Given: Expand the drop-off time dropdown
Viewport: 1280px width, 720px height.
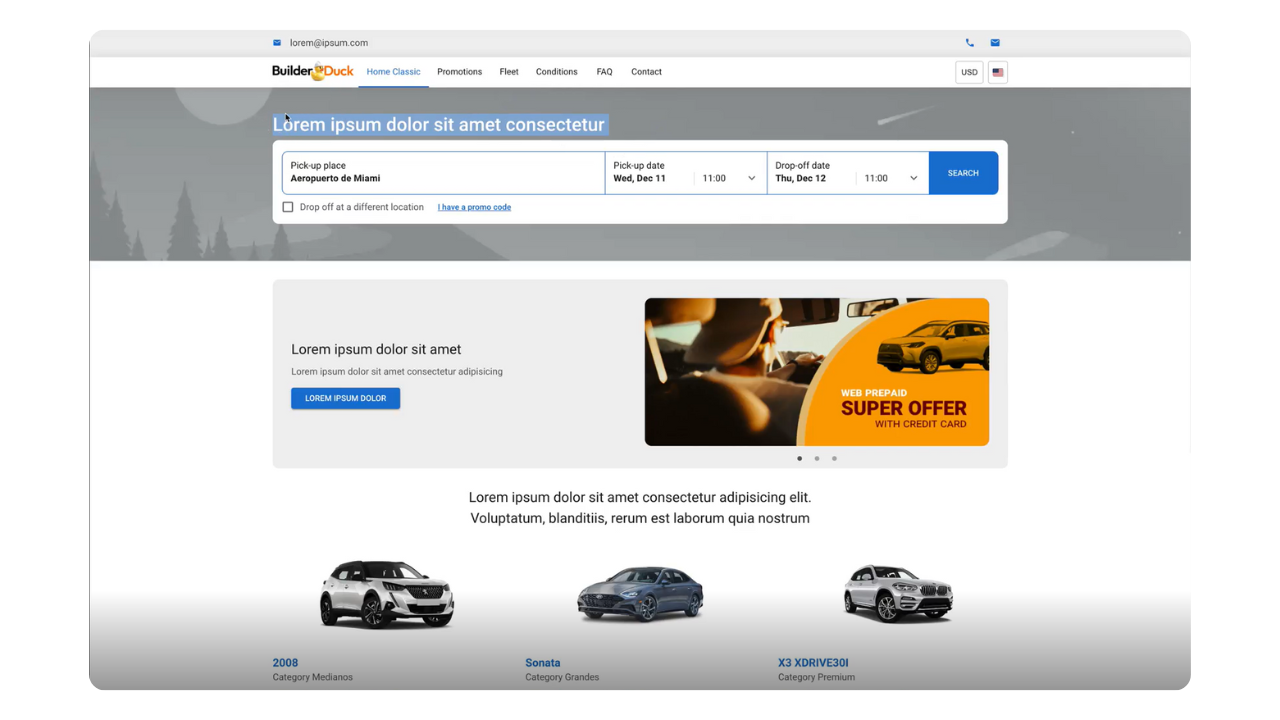Looking at the screenshot, I should point(891,178).
